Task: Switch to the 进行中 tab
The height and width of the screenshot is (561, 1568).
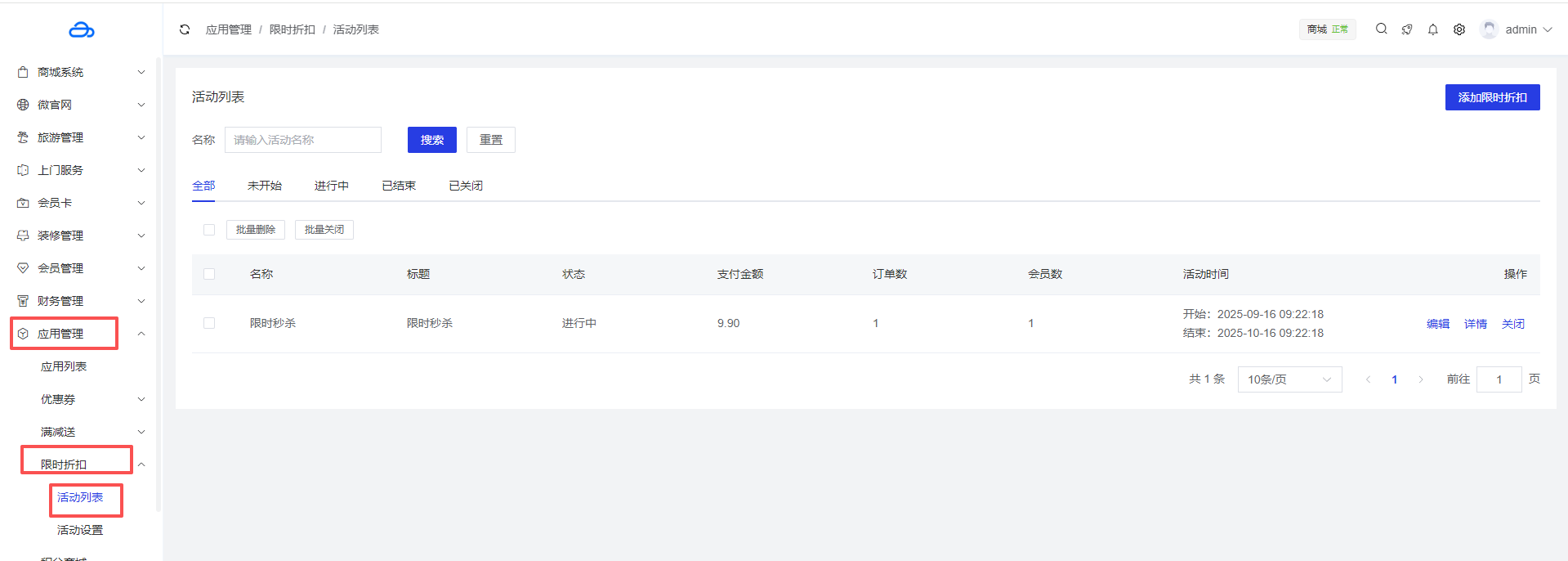Action: point(331,186)
